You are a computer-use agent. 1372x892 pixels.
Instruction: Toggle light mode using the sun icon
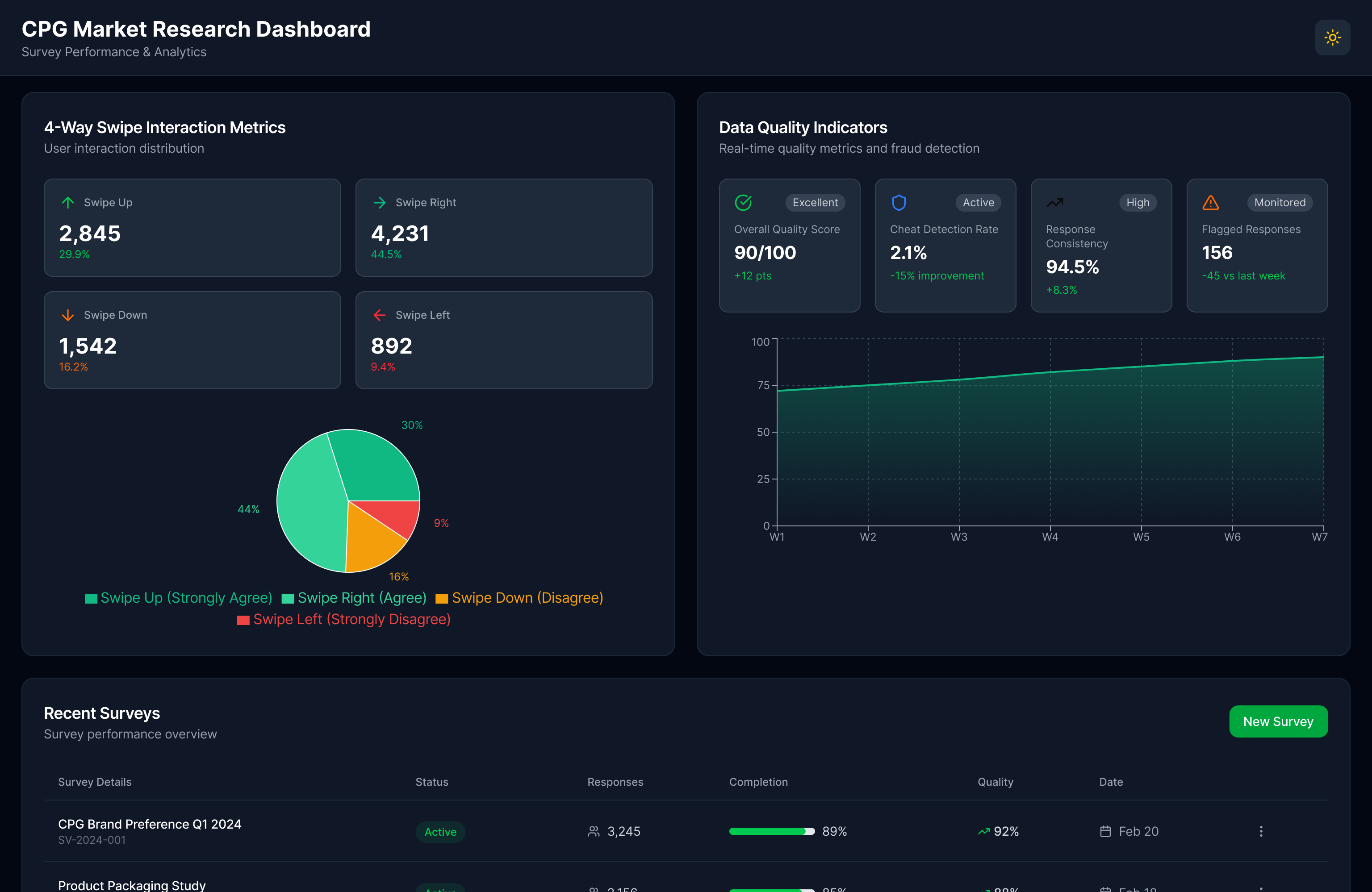(1332, 38)
